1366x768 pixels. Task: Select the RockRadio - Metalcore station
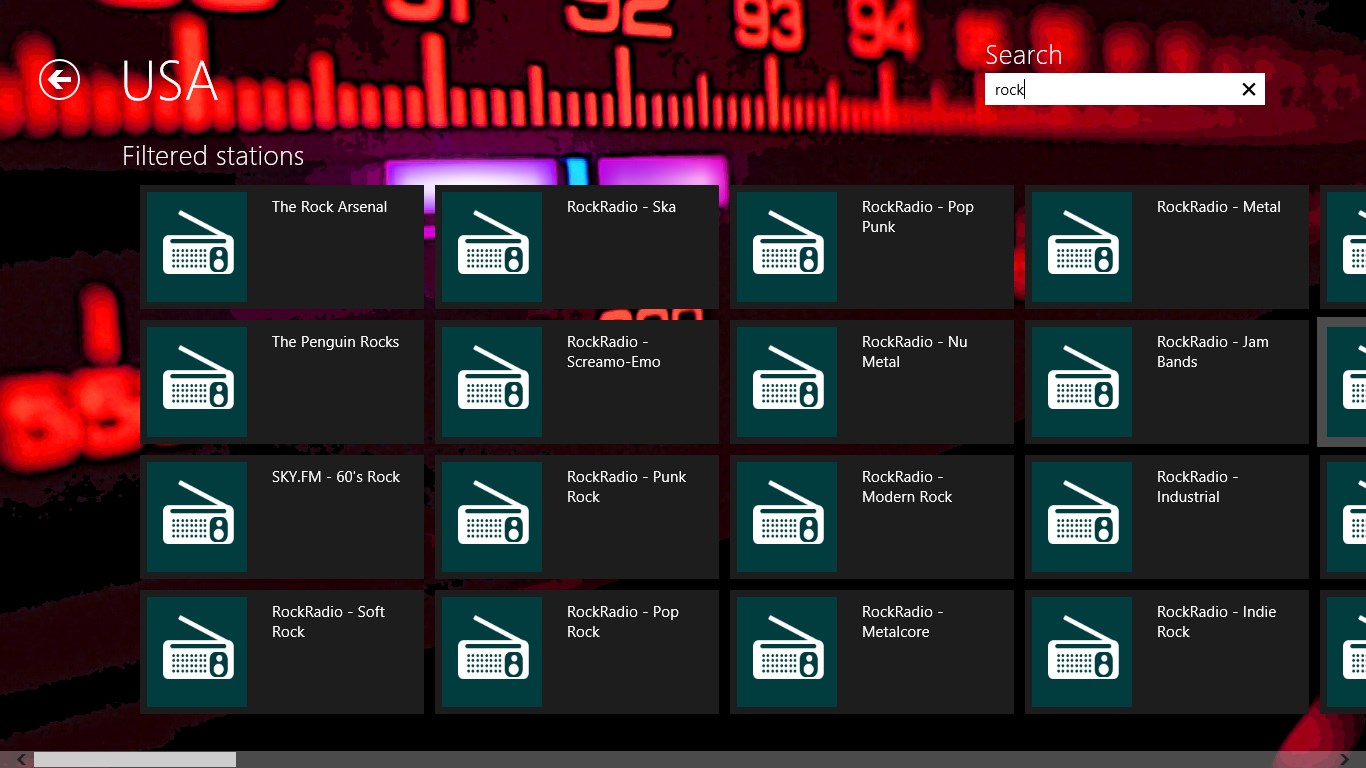872,652
